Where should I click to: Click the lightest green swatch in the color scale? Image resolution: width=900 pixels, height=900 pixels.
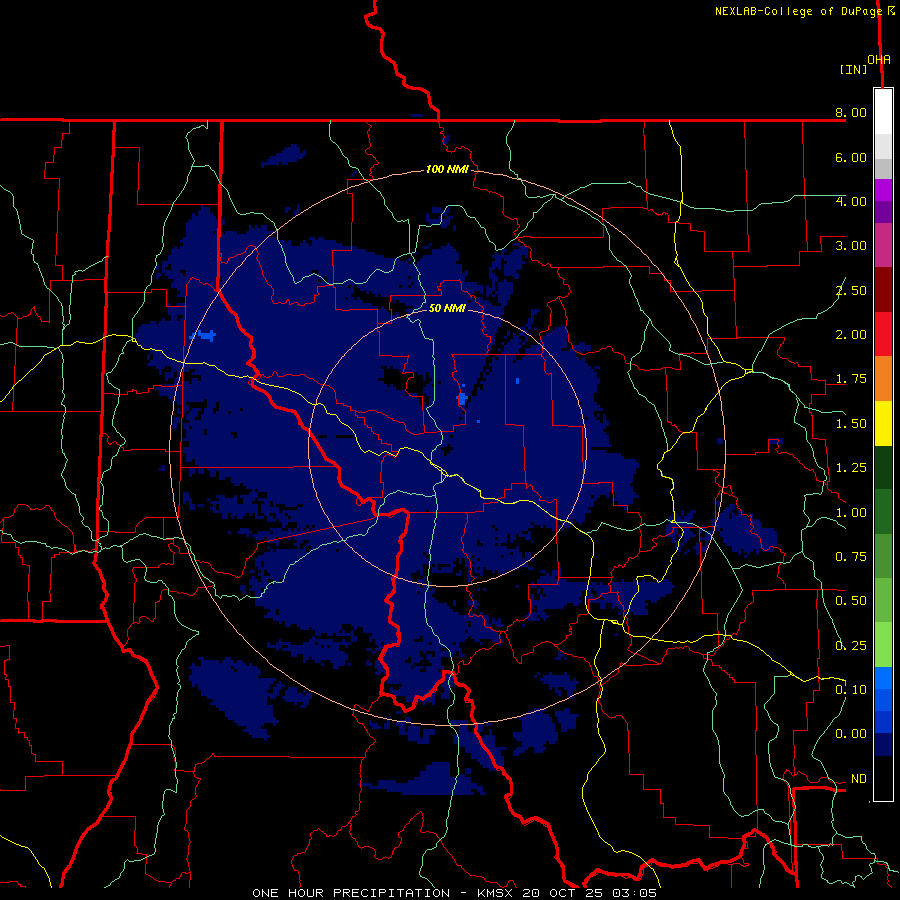[x=883, y=645]
